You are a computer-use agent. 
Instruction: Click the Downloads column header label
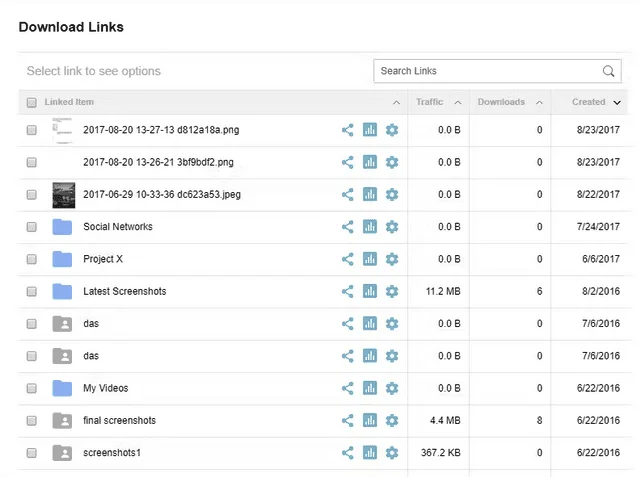click(501, 102)
